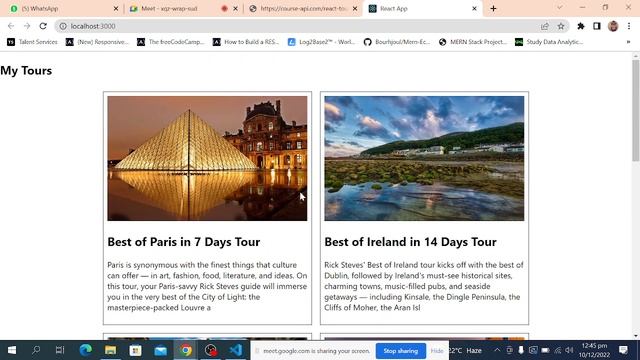Screen dimensions: 640x360
Task: Click the Haze weather widget
Action: pos(465,350)
